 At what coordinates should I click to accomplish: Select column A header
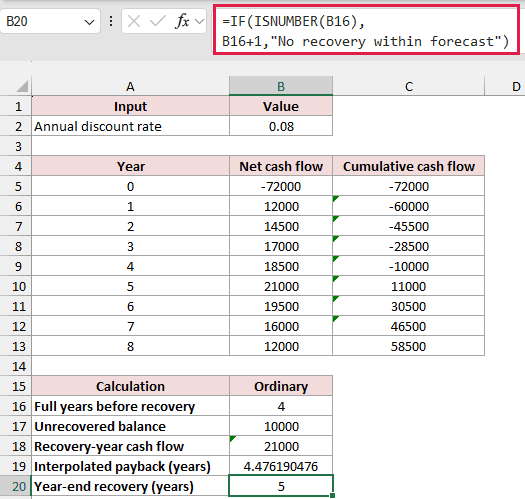coord(131,86)
